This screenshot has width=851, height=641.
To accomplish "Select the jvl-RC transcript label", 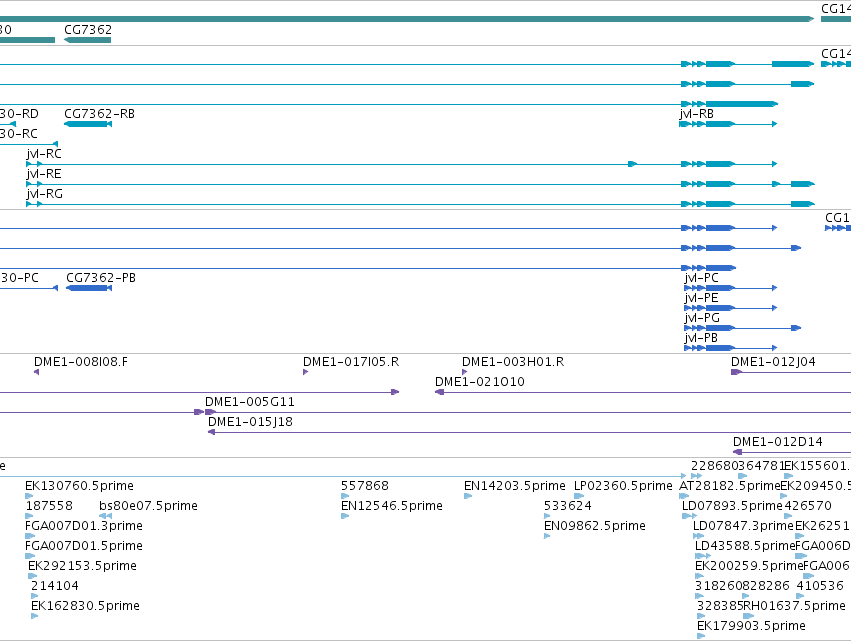I will (x=44, y=154).
